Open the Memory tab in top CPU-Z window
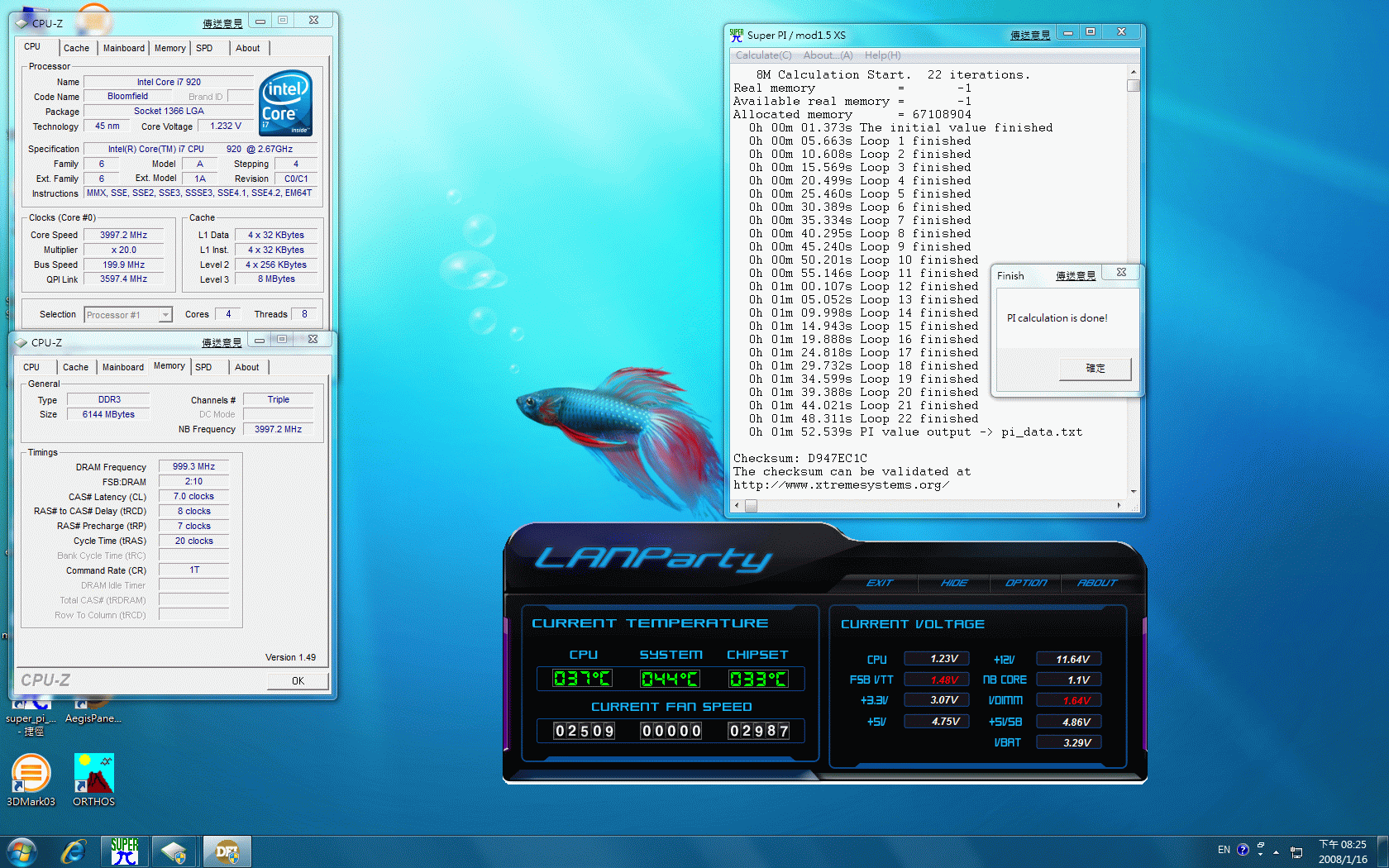The height and width of the screenshot is (868, 1389). [170, 48]
